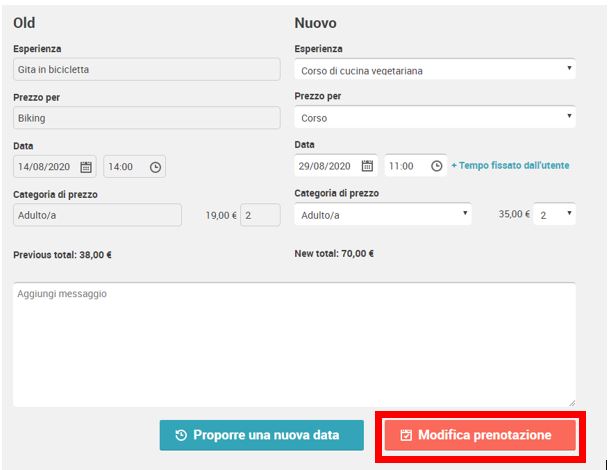Click old quantity field beside 19,00 €
Image resolution: width=611 pixels, height=470 pixels.
[260, 215]
